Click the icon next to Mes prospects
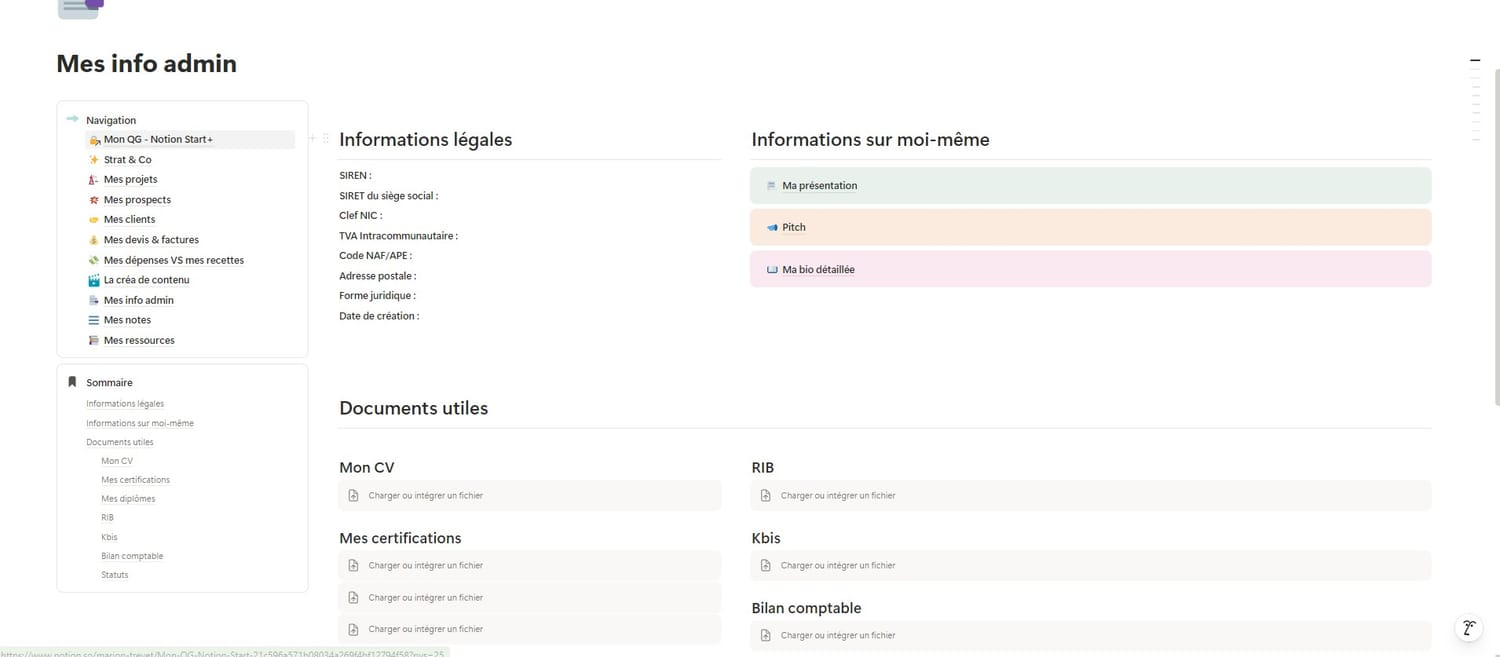The height and width of the screenshot is (657, 1500). click(x=94, y=200)
